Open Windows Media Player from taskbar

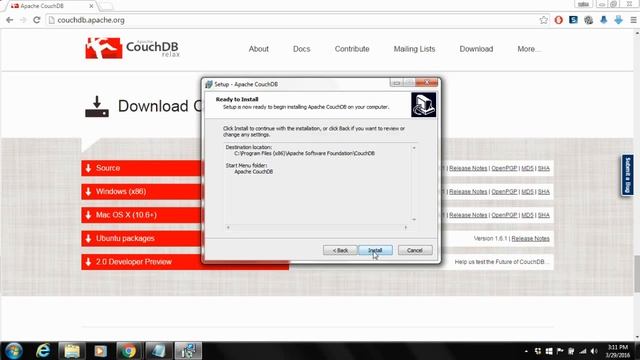(x=100, y=351)
